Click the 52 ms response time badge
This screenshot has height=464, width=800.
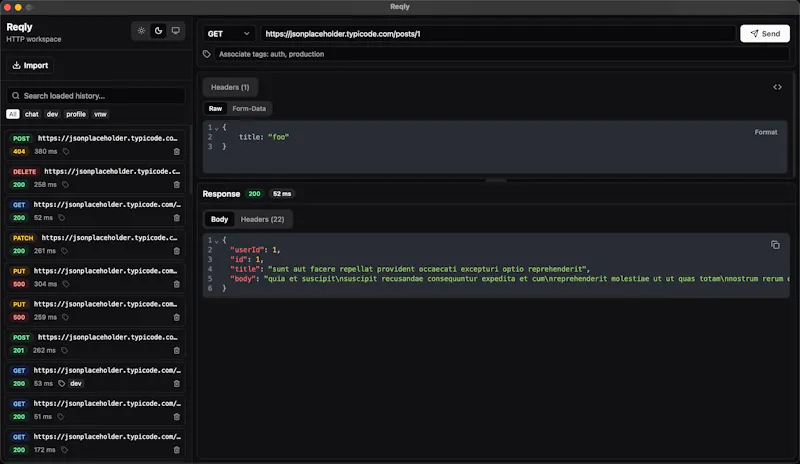282,194
